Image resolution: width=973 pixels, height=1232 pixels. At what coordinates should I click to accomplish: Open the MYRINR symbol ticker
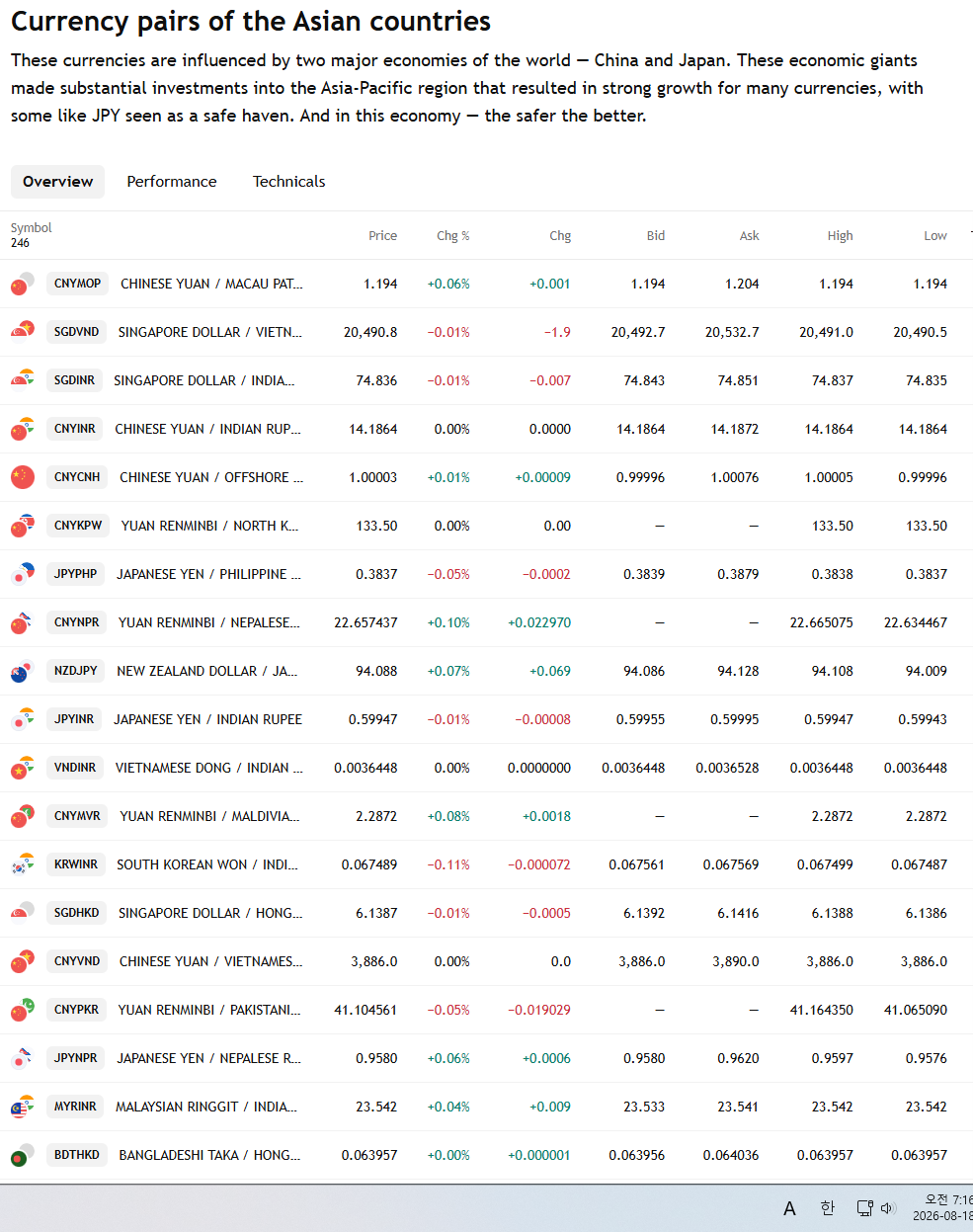tap(76, 1107)
